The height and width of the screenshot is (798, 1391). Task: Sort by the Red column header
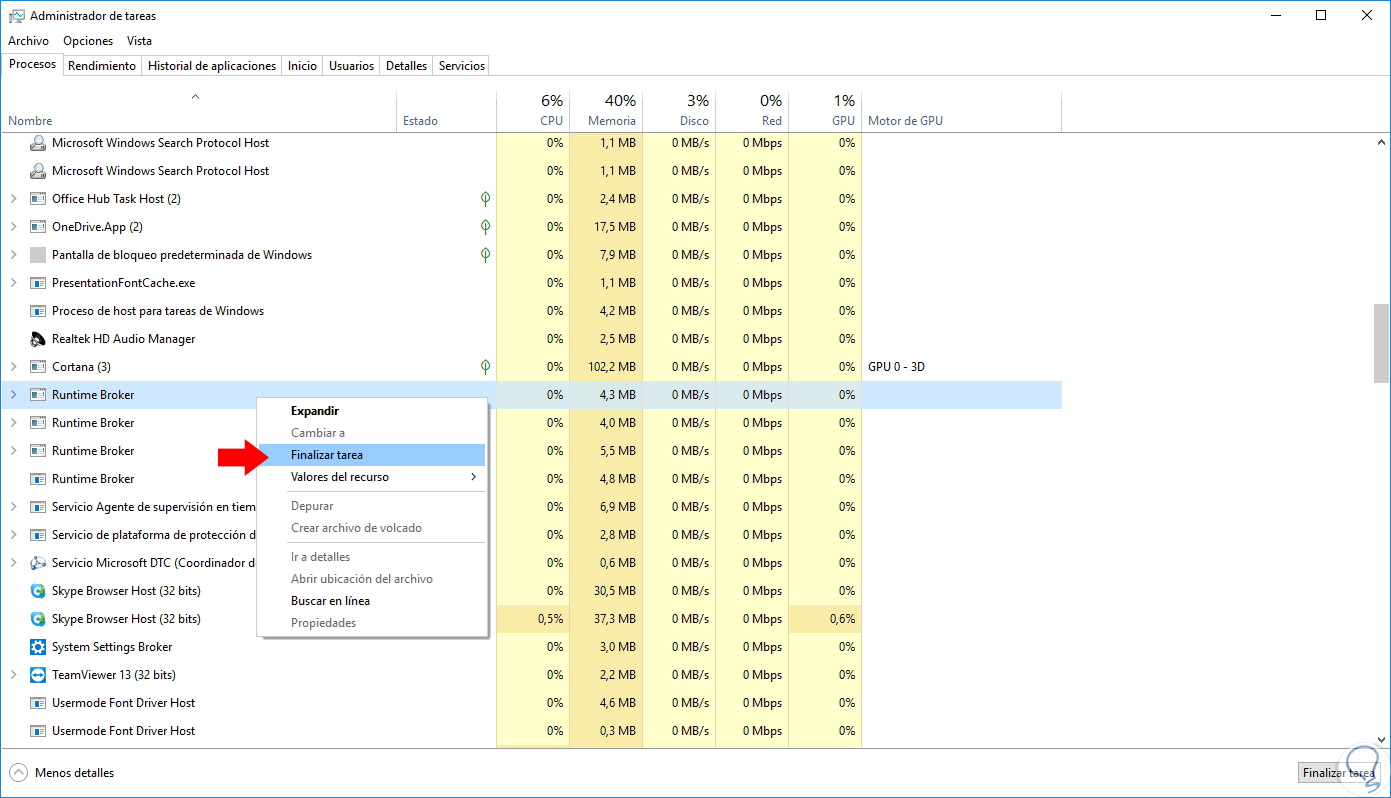coord(752,111)
